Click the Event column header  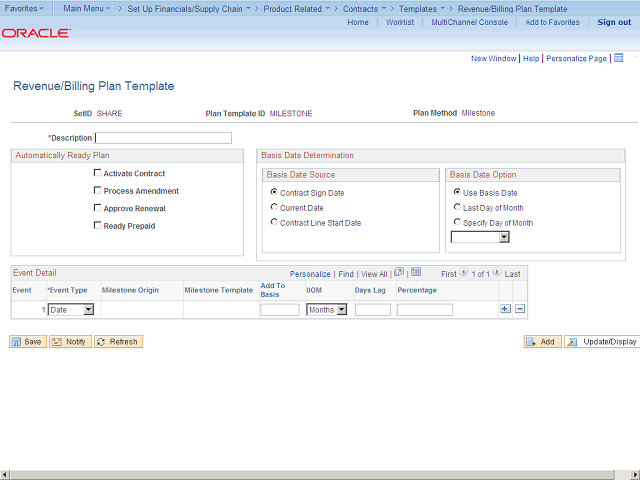22,290
